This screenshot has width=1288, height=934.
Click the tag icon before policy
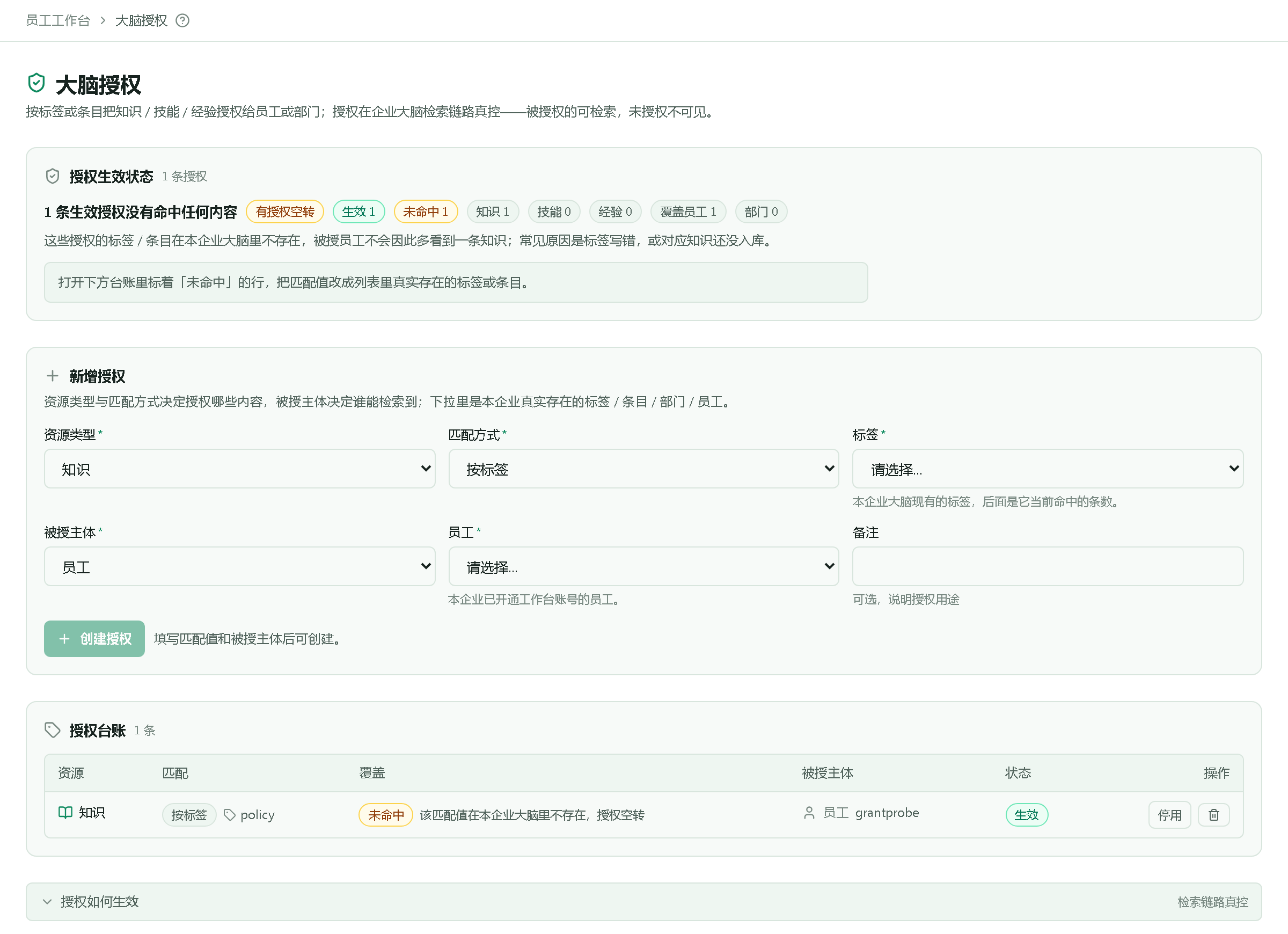pos(230,815)
